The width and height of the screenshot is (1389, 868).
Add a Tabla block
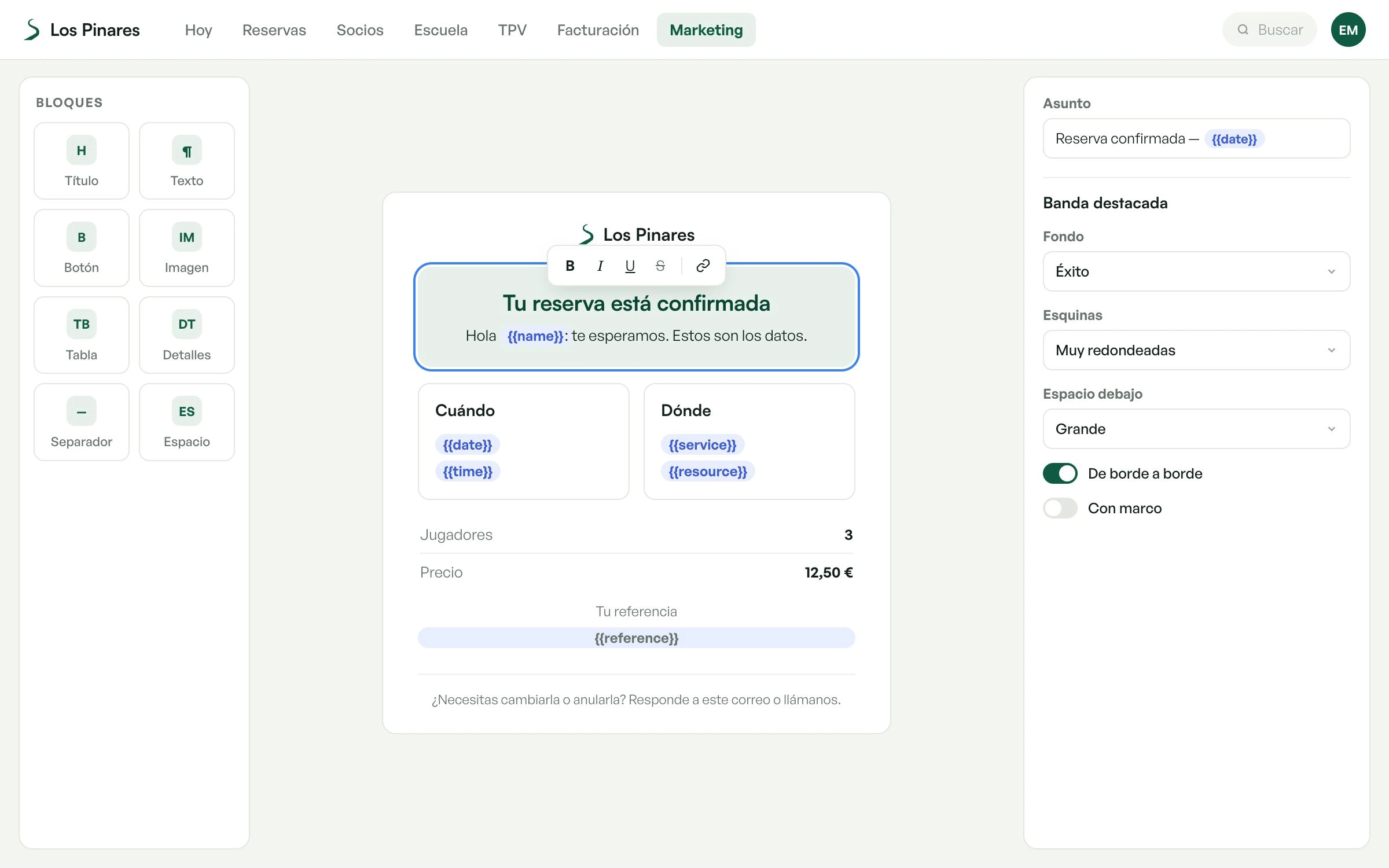pyautogui.click(x=82, y=335)
